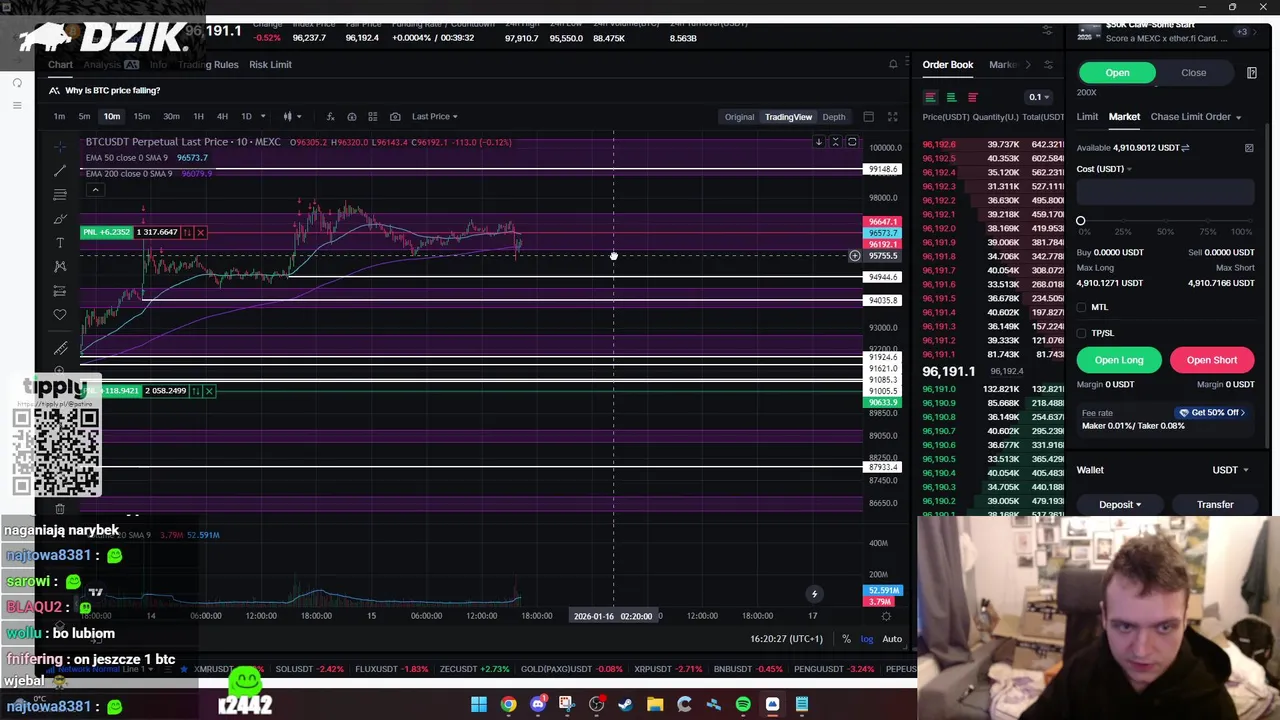Click the Open Long button
The height and width of the screenshot is (720, 1280).
[1119, 360]
